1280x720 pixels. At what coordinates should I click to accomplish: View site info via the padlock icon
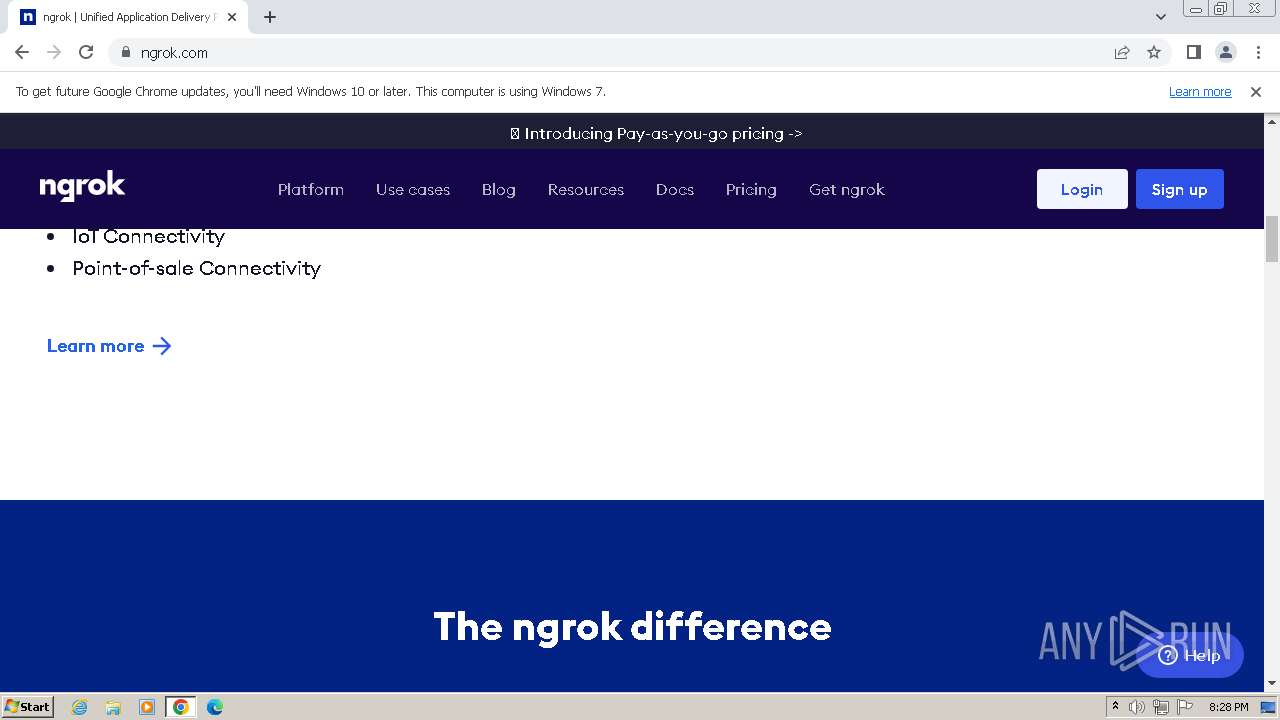tap(126, 52)
